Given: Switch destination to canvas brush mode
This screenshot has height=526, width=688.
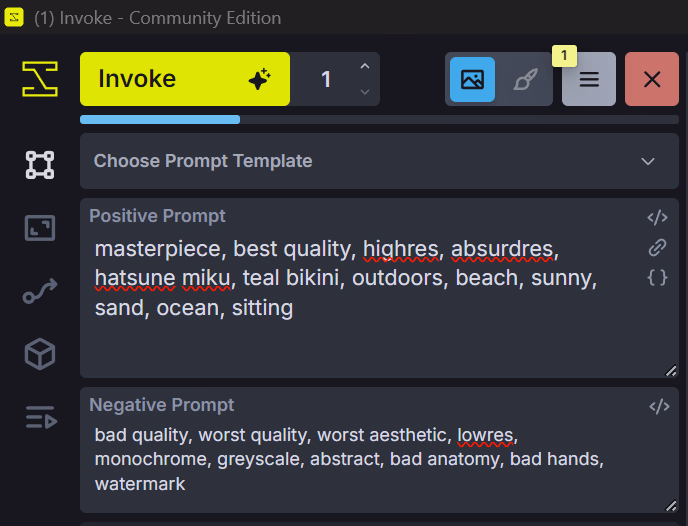Looking at the screenshot, I should point(525,79).
